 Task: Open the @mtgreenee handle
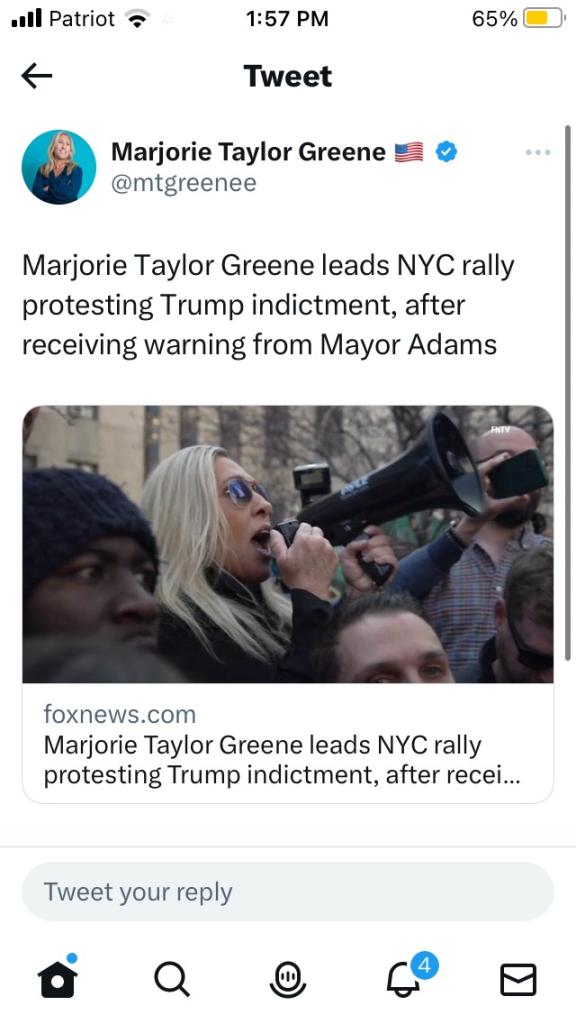pyautogui.click(x=184, y=184)
